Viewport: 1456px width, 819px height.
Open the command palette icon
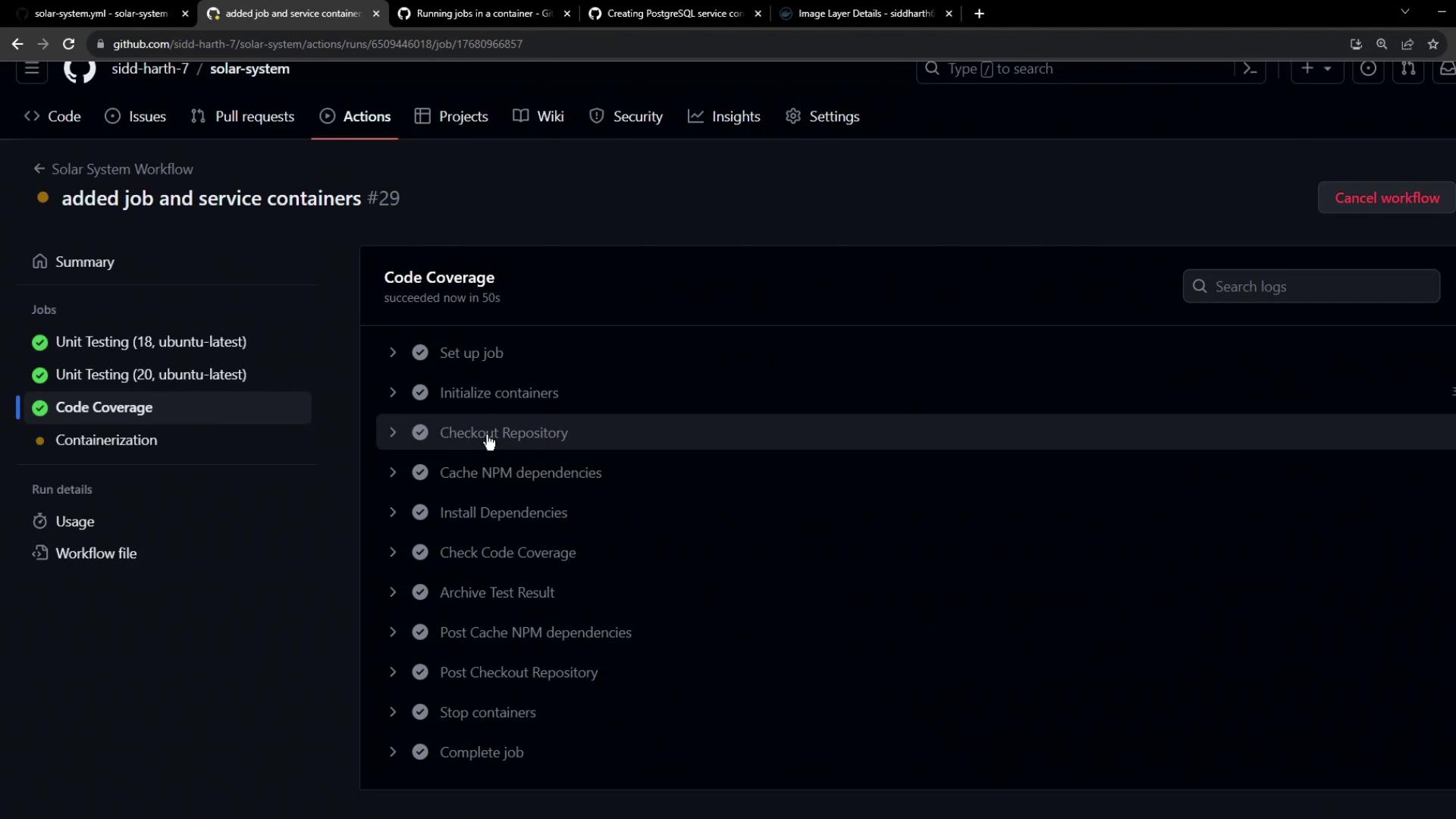click(1250, 69)
